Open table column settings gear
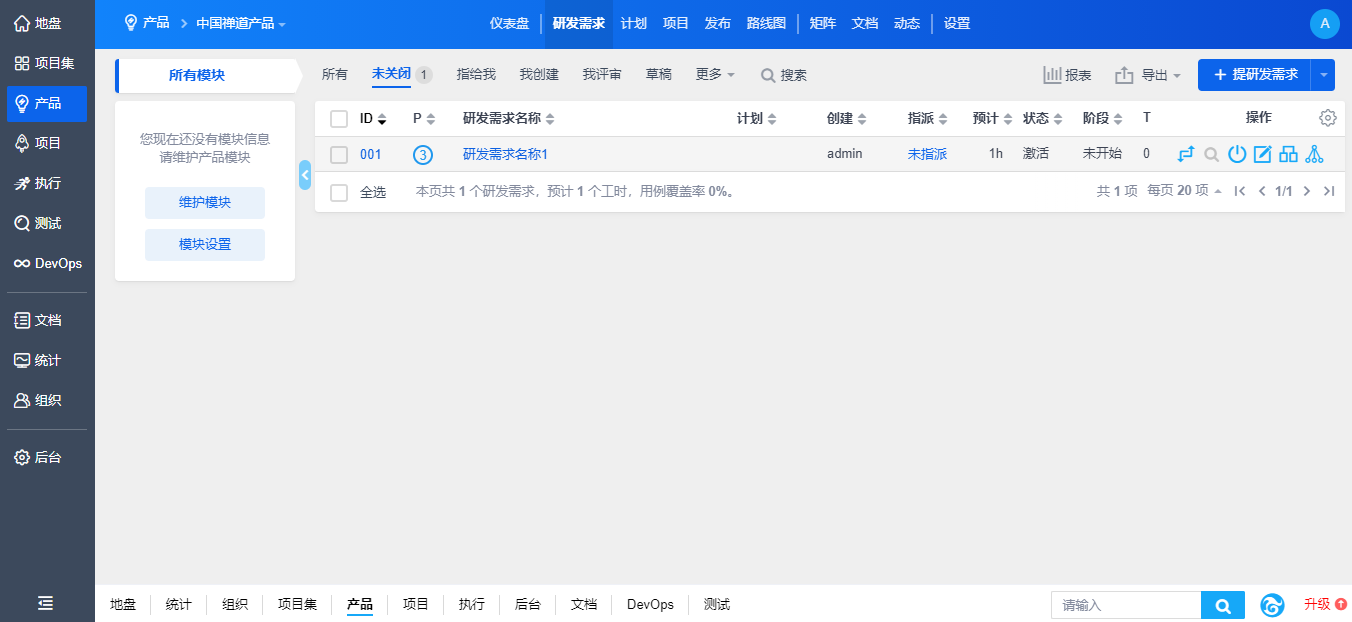 [x=1327, y=118]
